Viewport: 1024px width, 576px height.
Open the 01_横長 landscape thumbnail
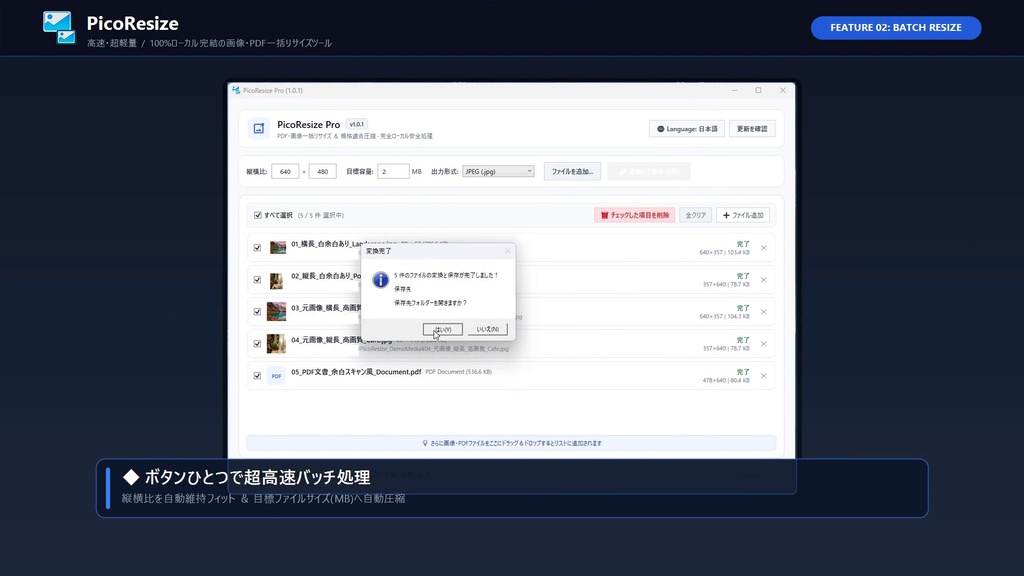point(278,248)
